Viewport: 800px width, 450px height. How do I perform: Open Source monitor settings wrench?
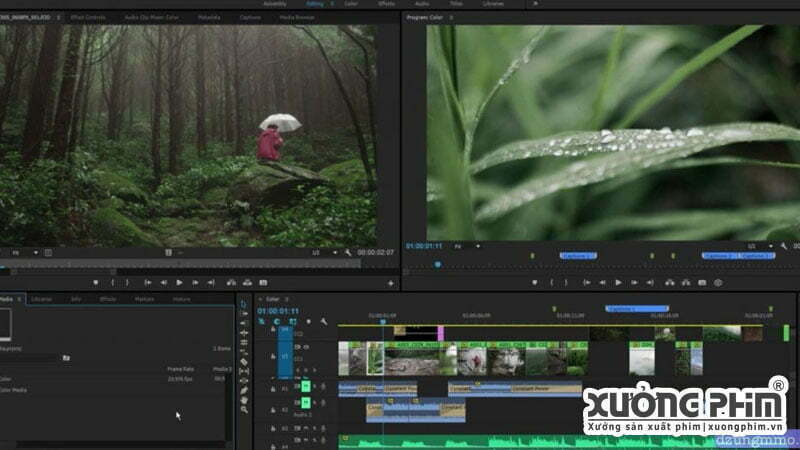tap(348, 253)
